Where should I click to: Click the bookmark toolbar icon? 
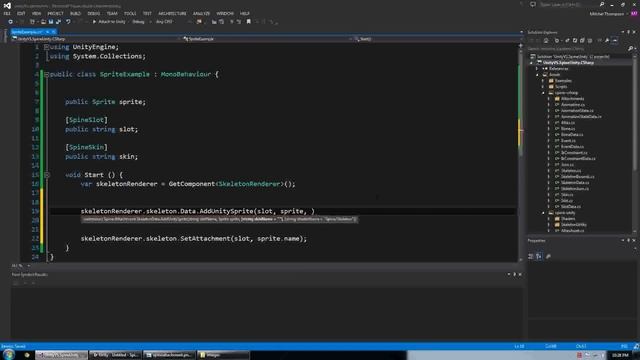pyautogui.click(x=249, y=22)
